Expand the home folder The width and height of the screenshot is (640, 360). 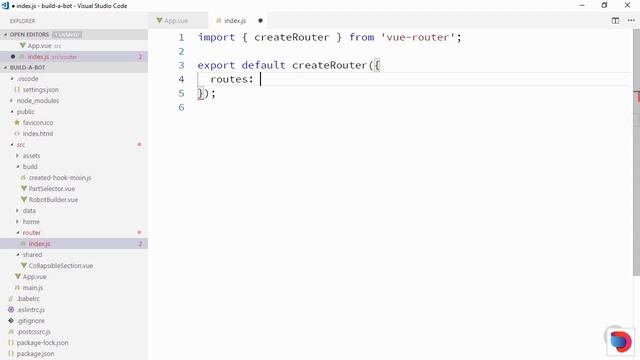[18, 222]
